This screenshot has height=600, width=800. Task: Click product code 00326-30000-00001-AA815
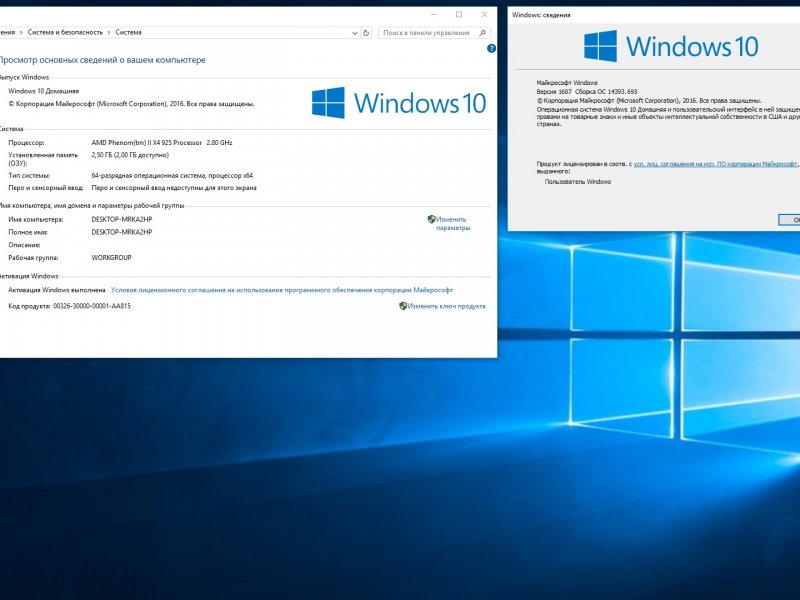[x=92, y=306]
